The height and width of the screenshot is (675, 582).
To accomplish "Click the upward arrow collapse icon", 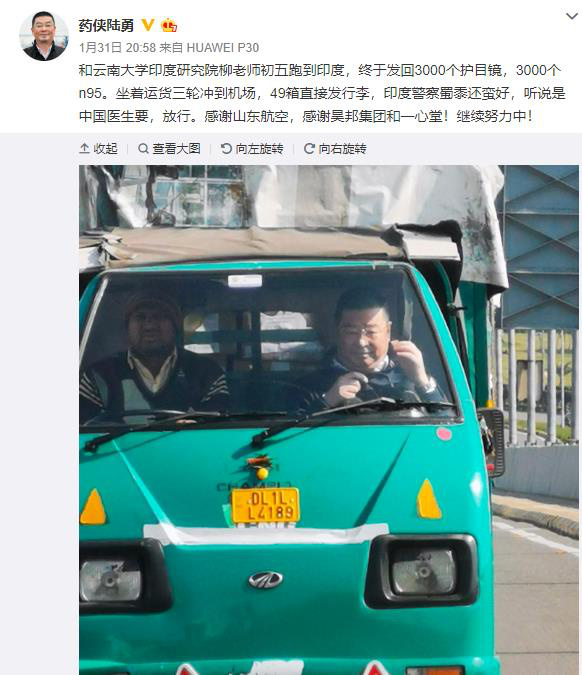I will 84,149.
